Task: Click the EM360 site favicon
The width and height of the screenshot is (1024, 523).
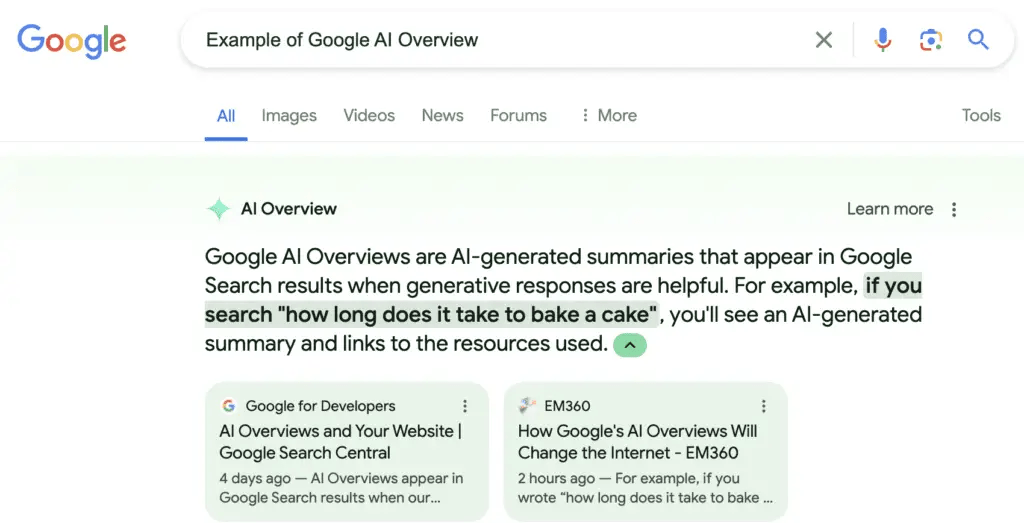Action: click(x=527, y=406)
